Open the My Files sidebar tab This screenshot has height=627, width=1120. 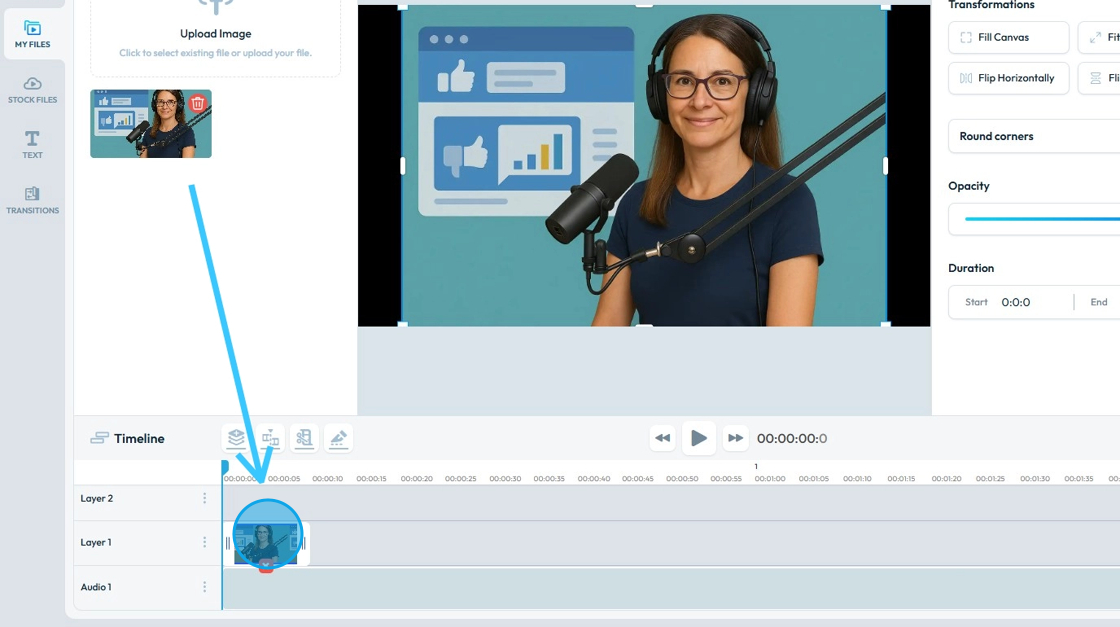click(32, 34)
